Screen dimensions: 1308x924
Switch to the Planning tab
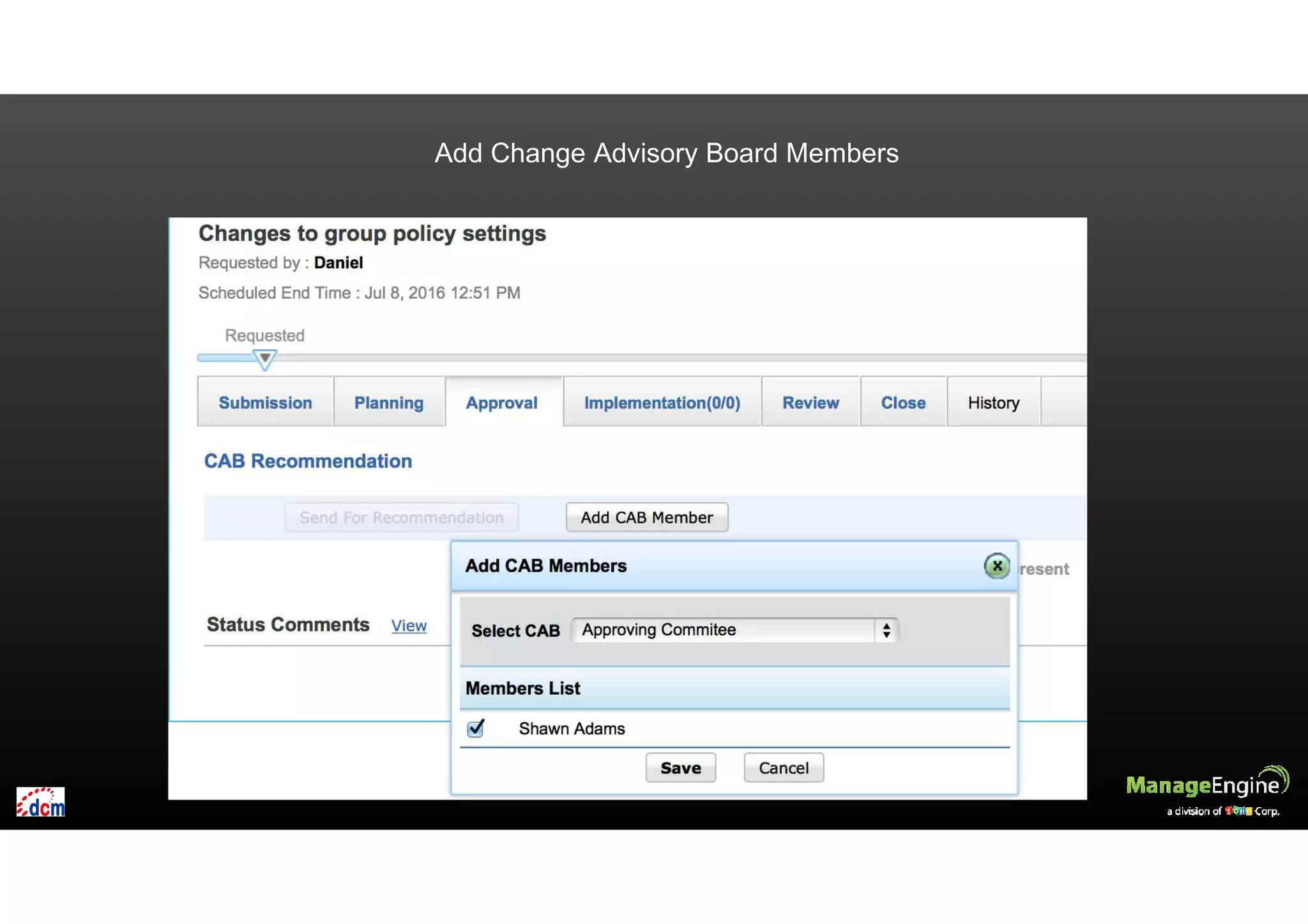pyautogui.click(x=389, y=402)
